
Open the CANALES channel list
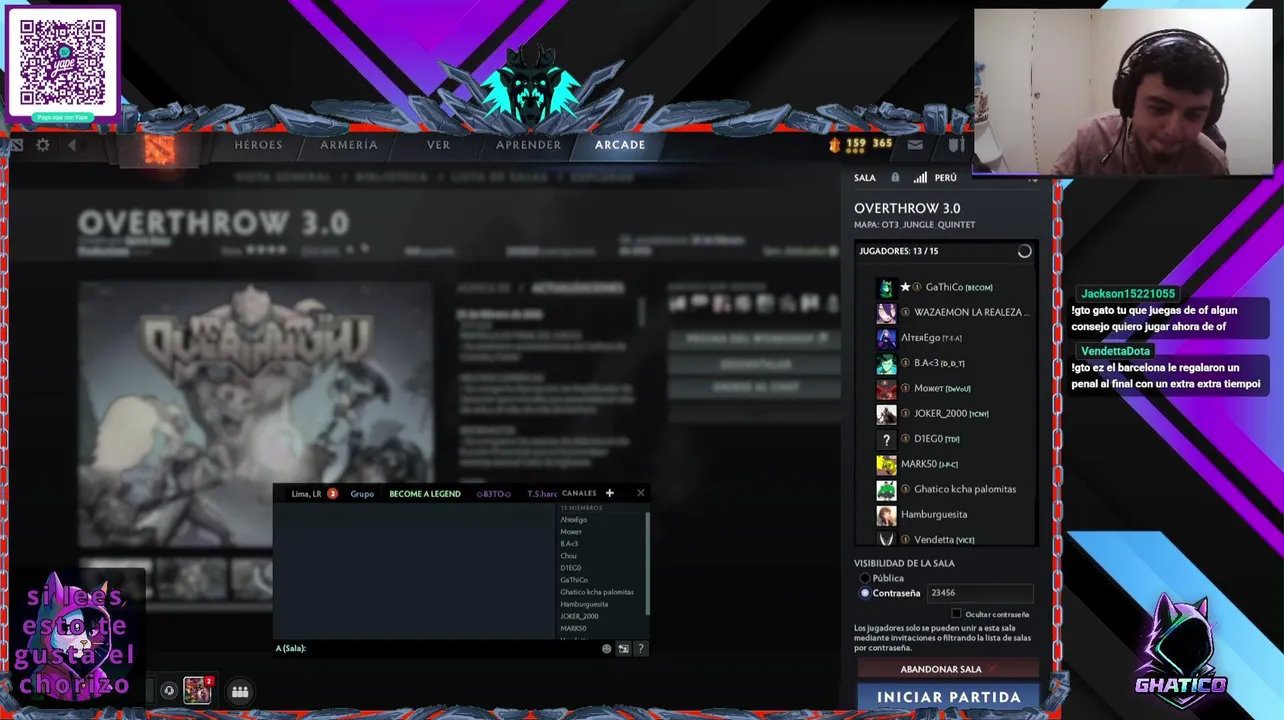point(579,493)
